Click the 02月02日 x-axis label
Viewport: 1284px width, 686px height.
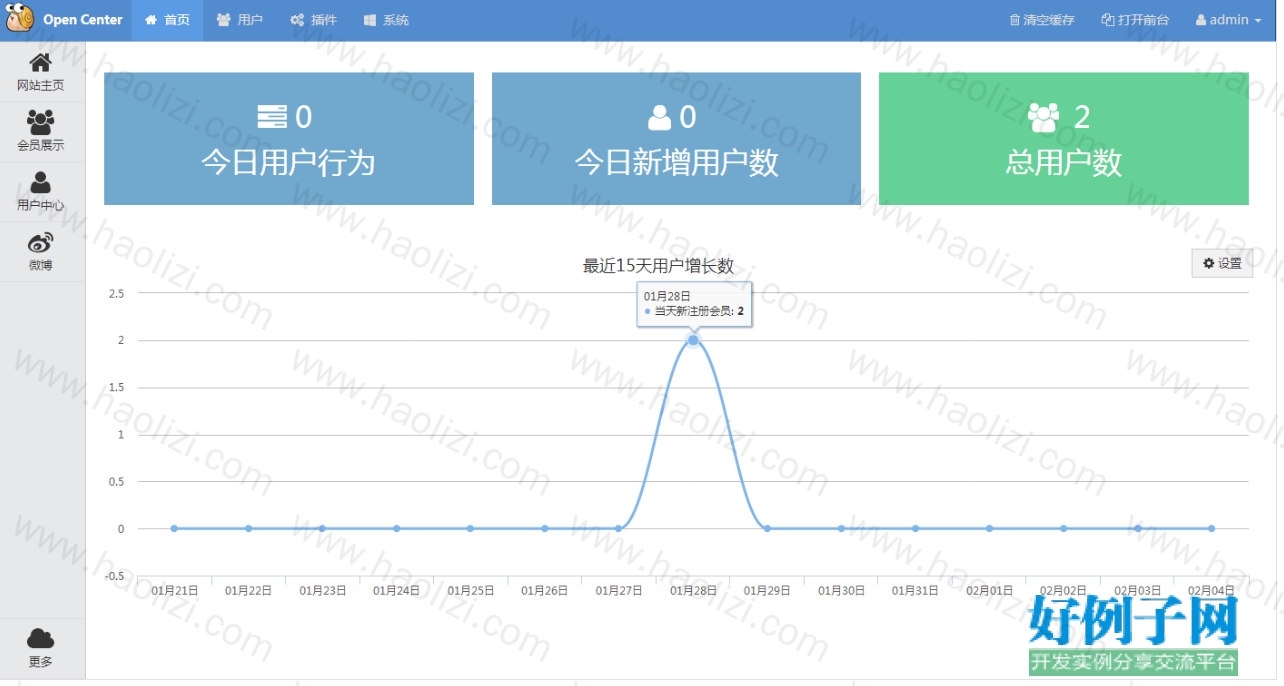pos(1063,591)
